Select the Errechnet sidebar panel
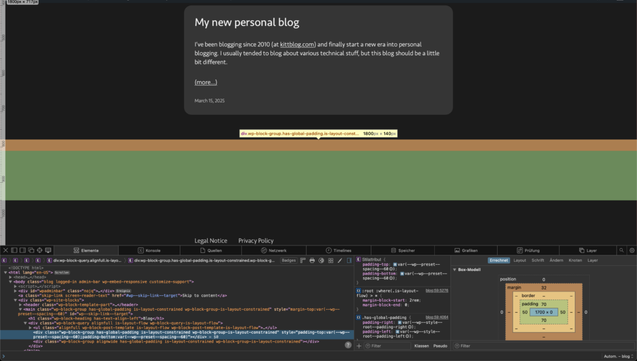This screenshot has width=637, height=361. pyautogui.click(x=499, y=260)
